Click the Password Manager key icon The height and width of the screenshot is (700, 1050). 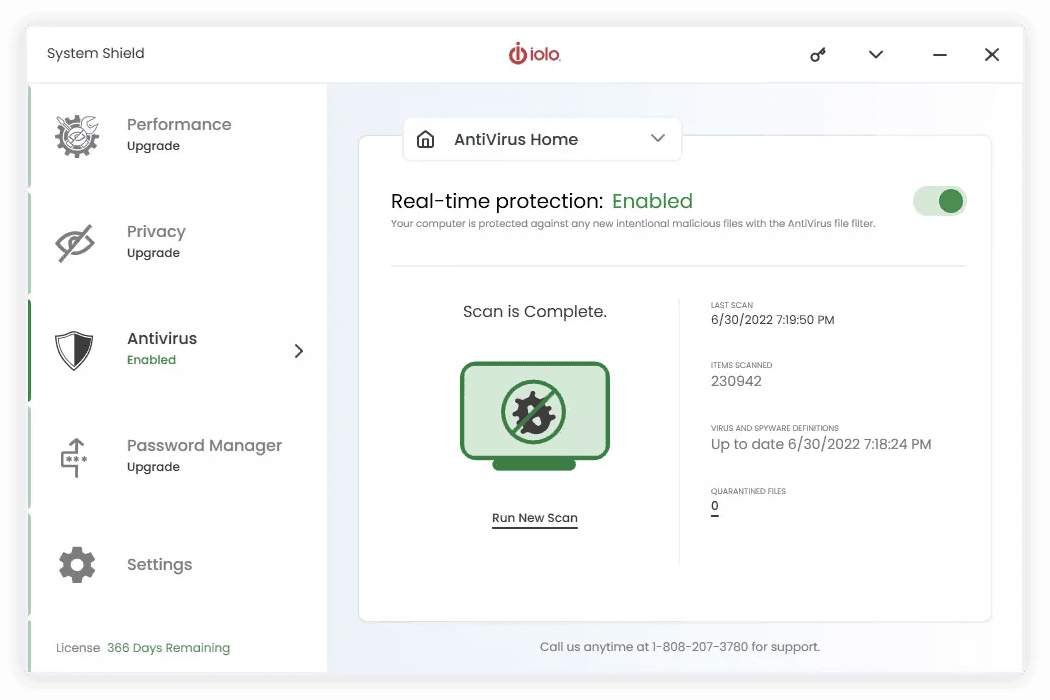74,458
